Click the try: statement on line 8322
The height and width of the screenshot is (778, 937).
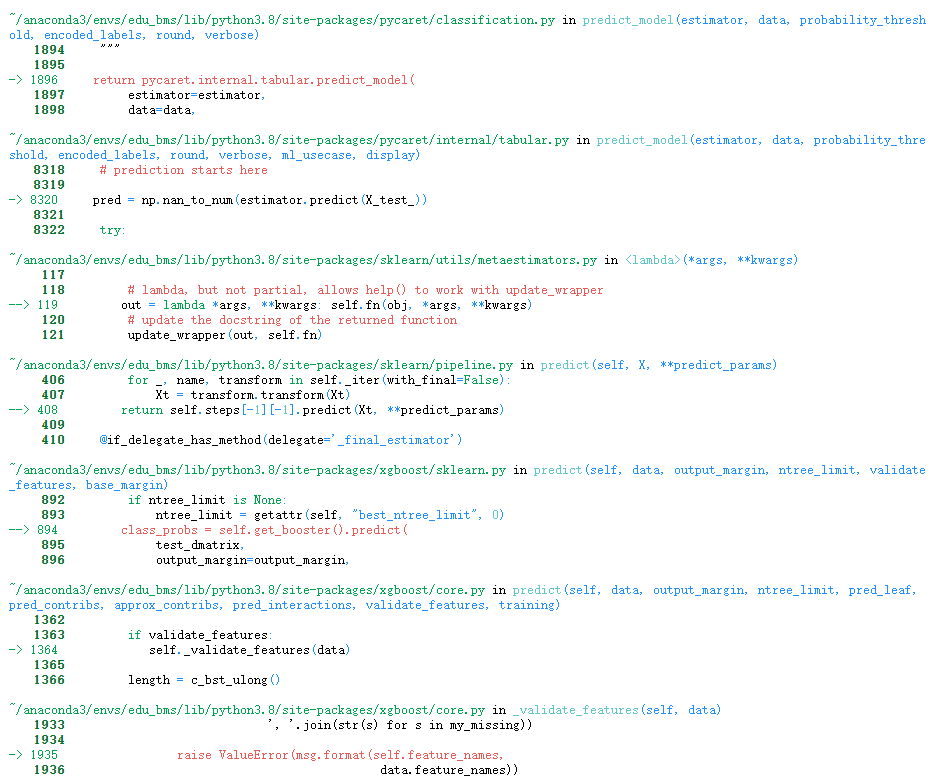[x=110, y=229]
